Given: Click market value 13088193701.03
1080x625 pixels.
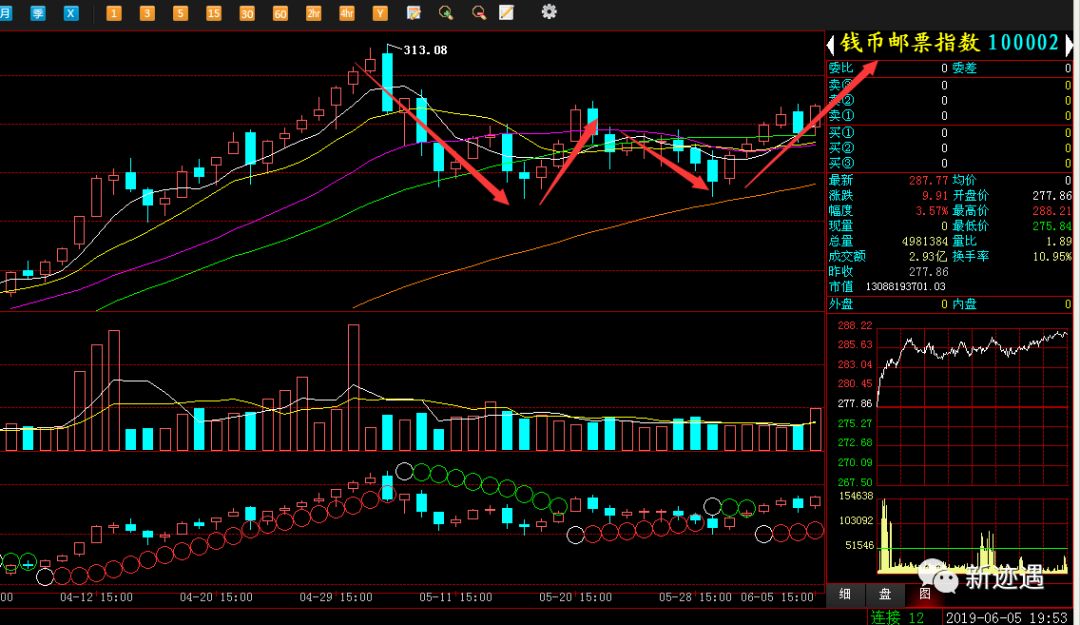Looking at the screenshot, I should pos(905,287).
